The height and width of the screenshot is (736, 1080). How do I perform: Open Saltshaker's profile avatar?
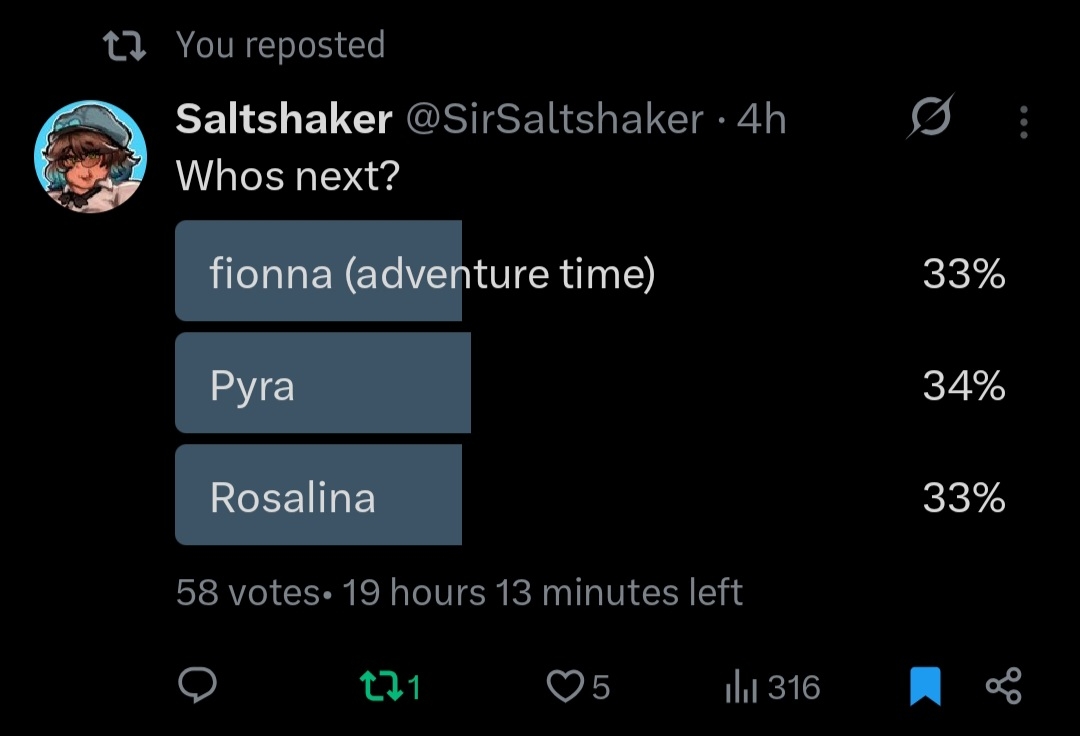[x=90, y=156]
